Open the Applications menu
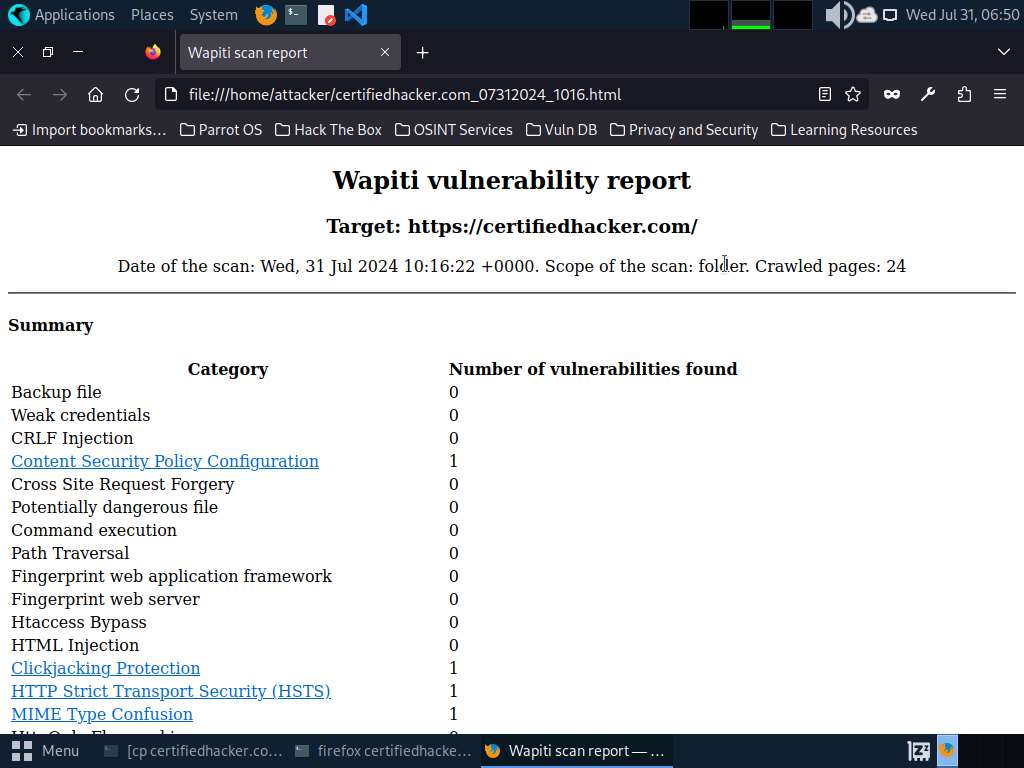Viewport: 1024px width, 768px height. pyautogui.click(x=62, y=15)
